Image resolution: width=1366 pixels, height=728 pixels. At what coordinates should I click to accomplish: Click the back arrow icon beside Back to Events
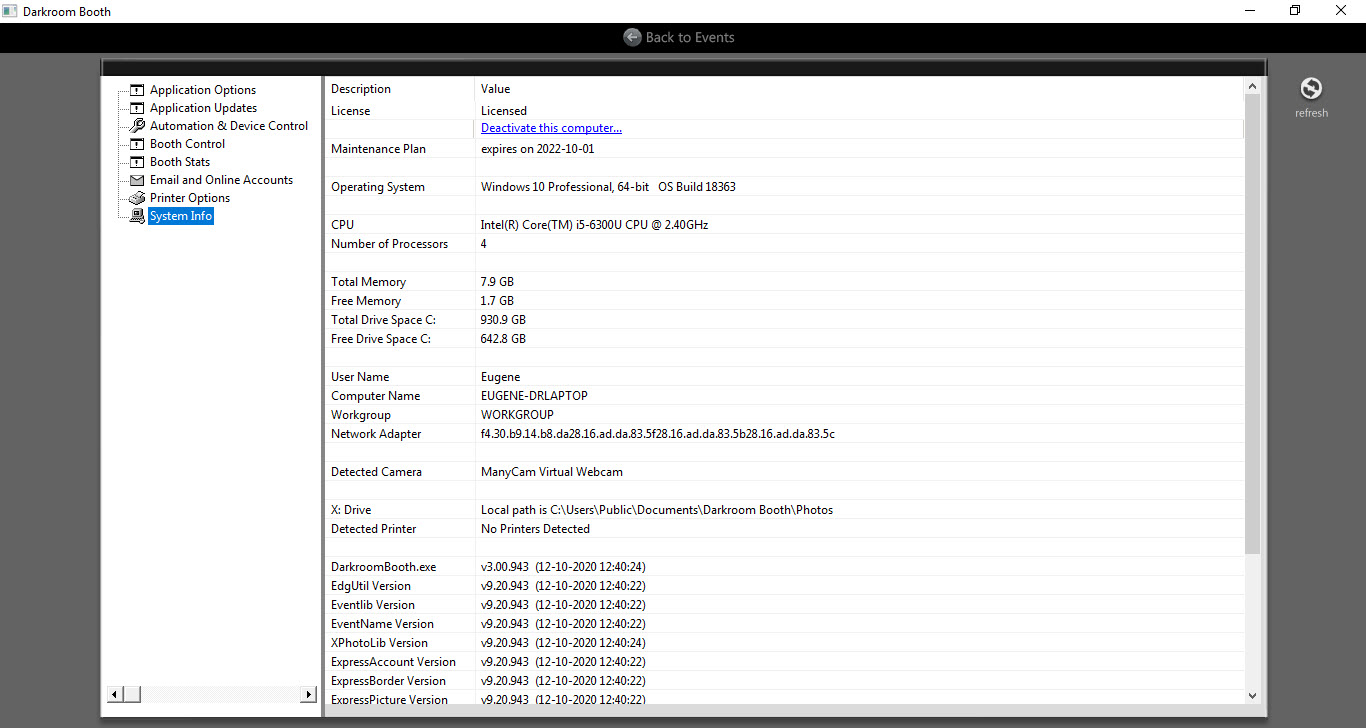tap(632, 37)
